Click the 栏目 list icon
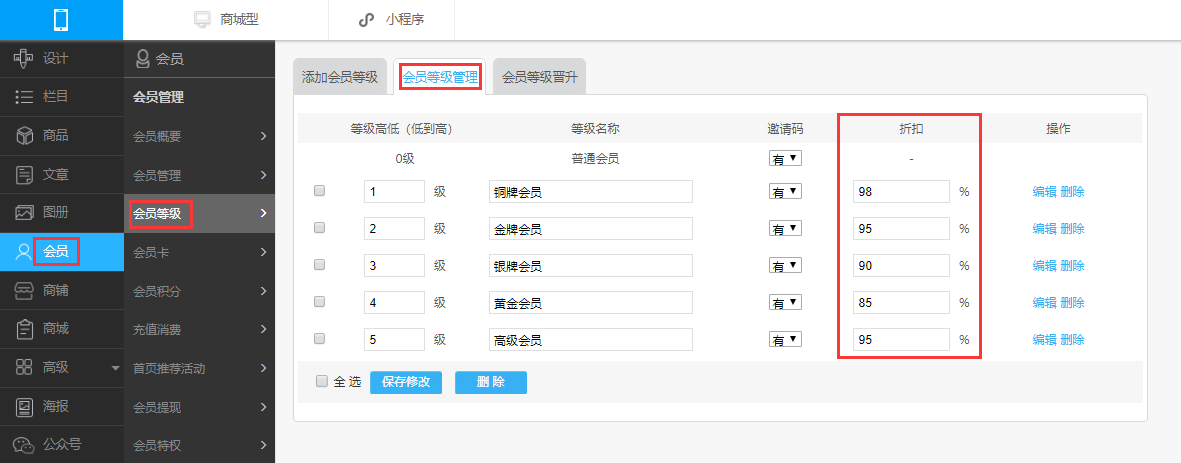 pos(24,97)
